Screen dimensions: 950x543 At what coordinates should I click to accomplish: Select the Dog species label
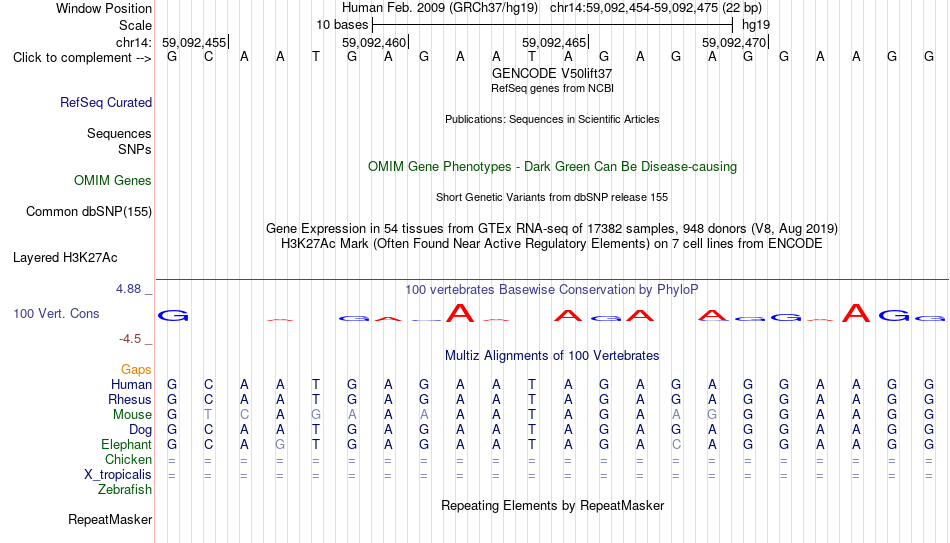pos(140,430)
